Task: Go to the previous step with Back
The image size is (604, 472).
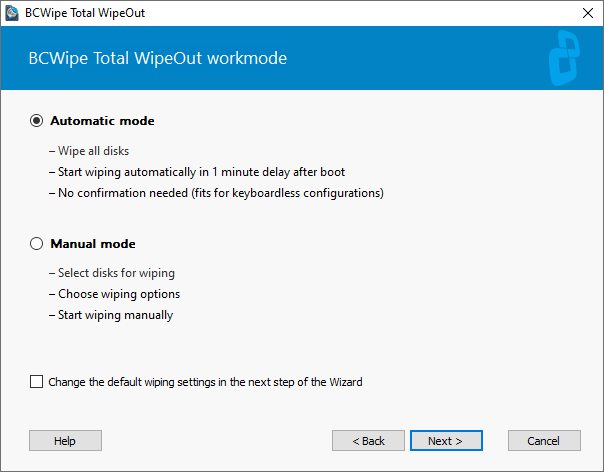Action: click(x=368, y=440)
